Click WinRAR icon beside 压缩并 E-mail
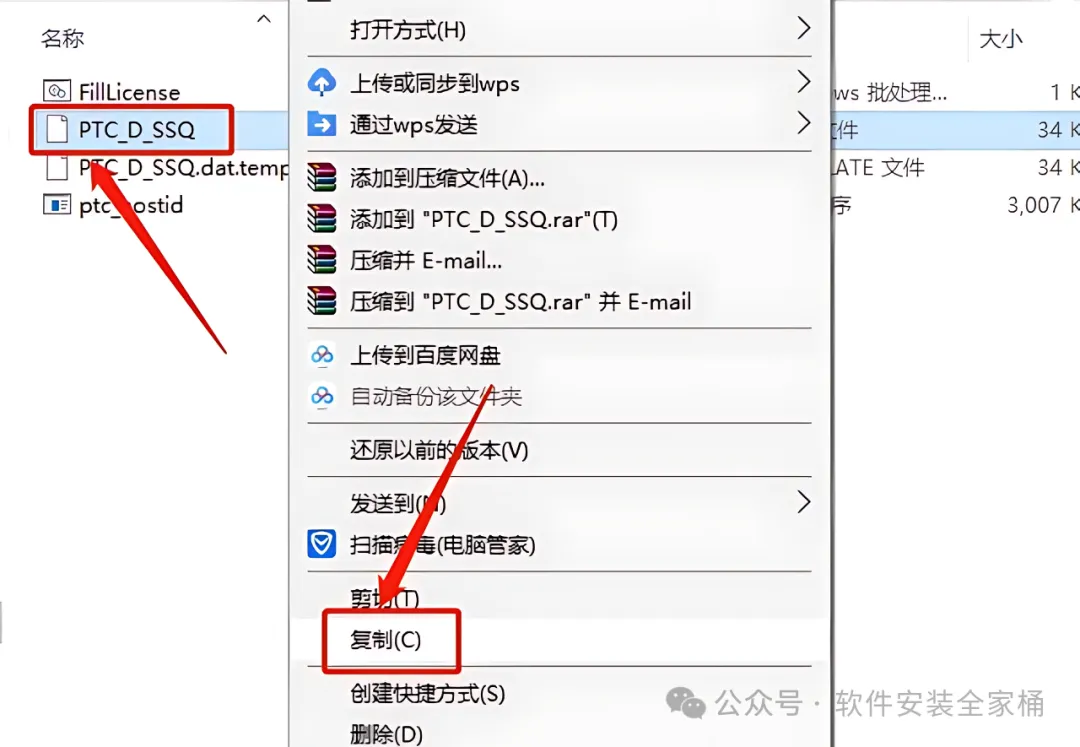 (x=322, y=260)
